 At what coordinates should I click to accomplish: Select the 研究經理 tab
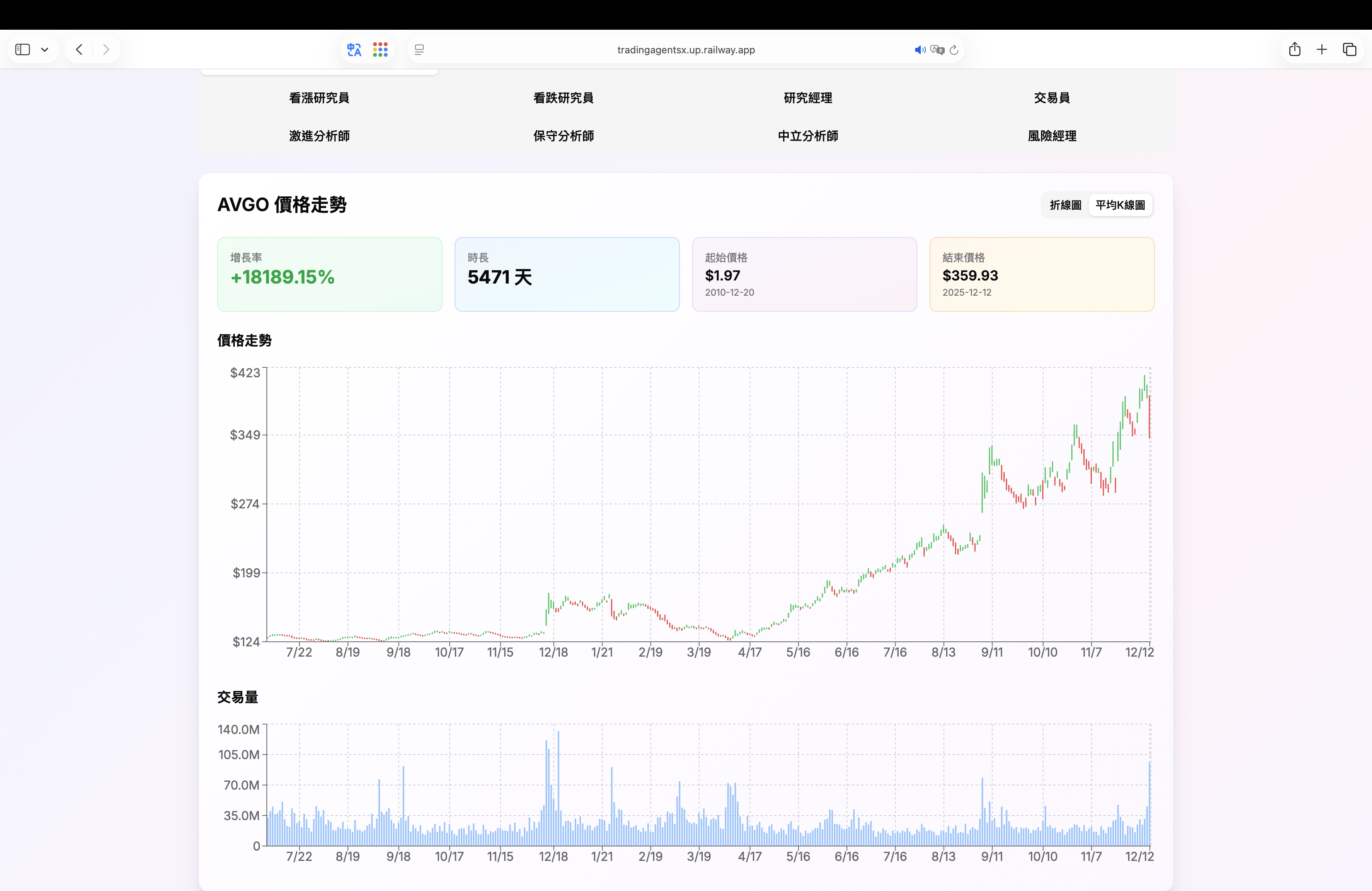(x=808, y=98)
